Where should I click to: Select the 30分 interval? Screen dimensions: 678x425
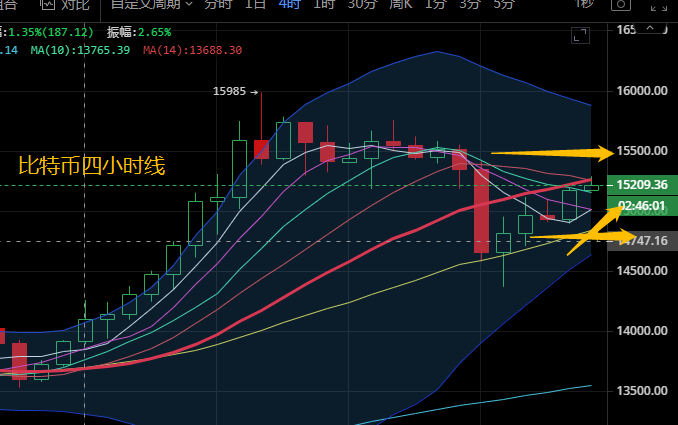[x=361, y=4]
